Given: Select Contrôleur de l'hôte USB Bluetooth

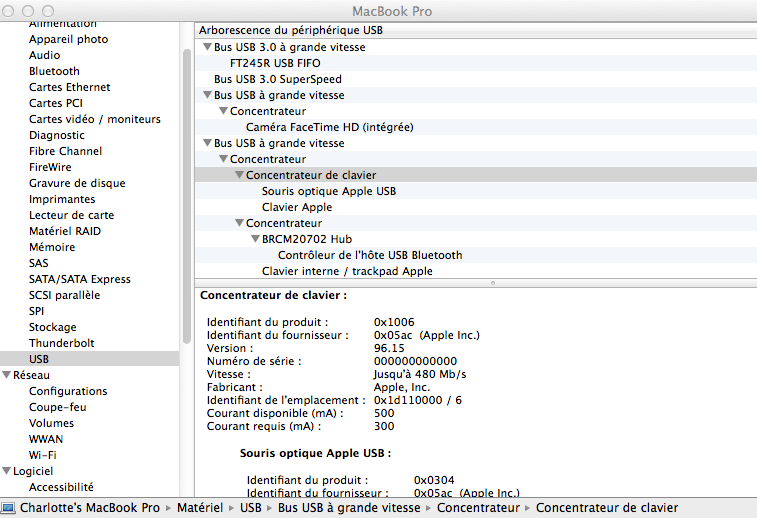Looking at the screenshot, I should 370,255.
